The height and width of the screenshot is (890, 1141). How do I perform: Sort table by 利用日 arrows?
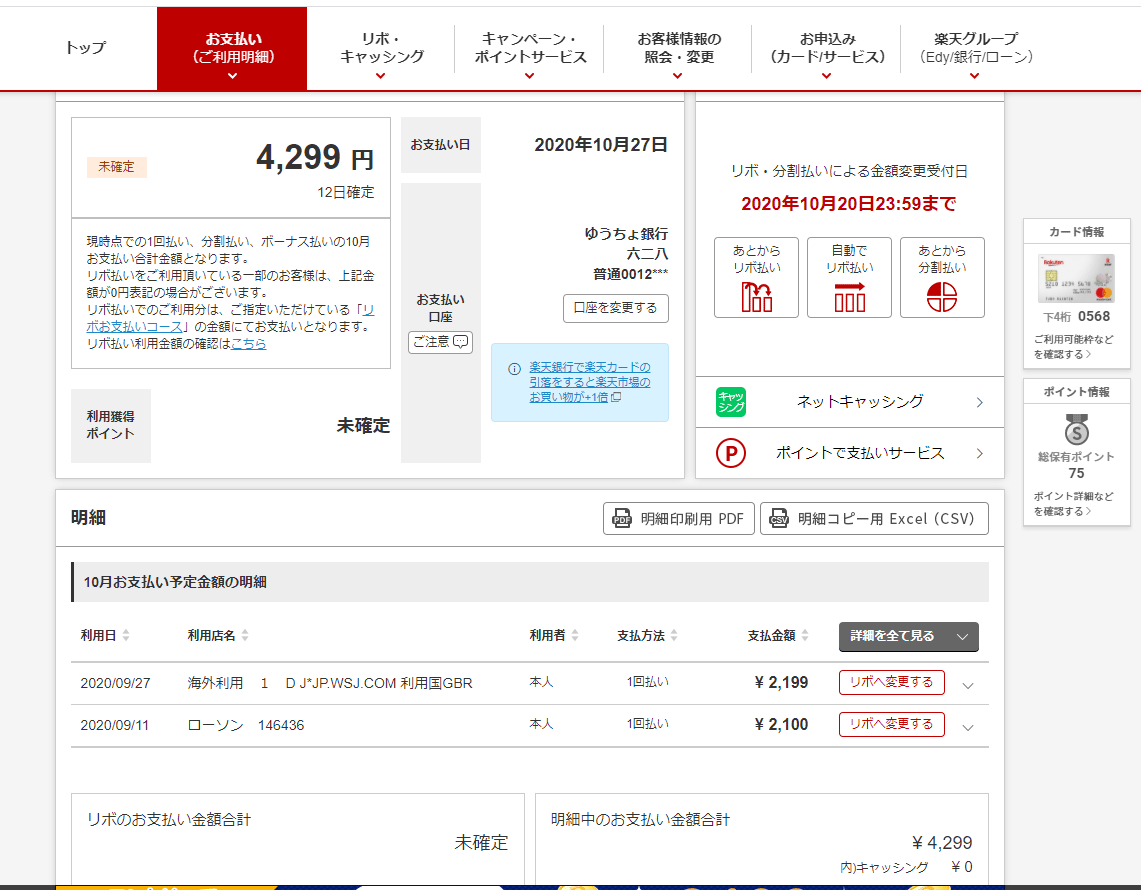pos(126,635)
